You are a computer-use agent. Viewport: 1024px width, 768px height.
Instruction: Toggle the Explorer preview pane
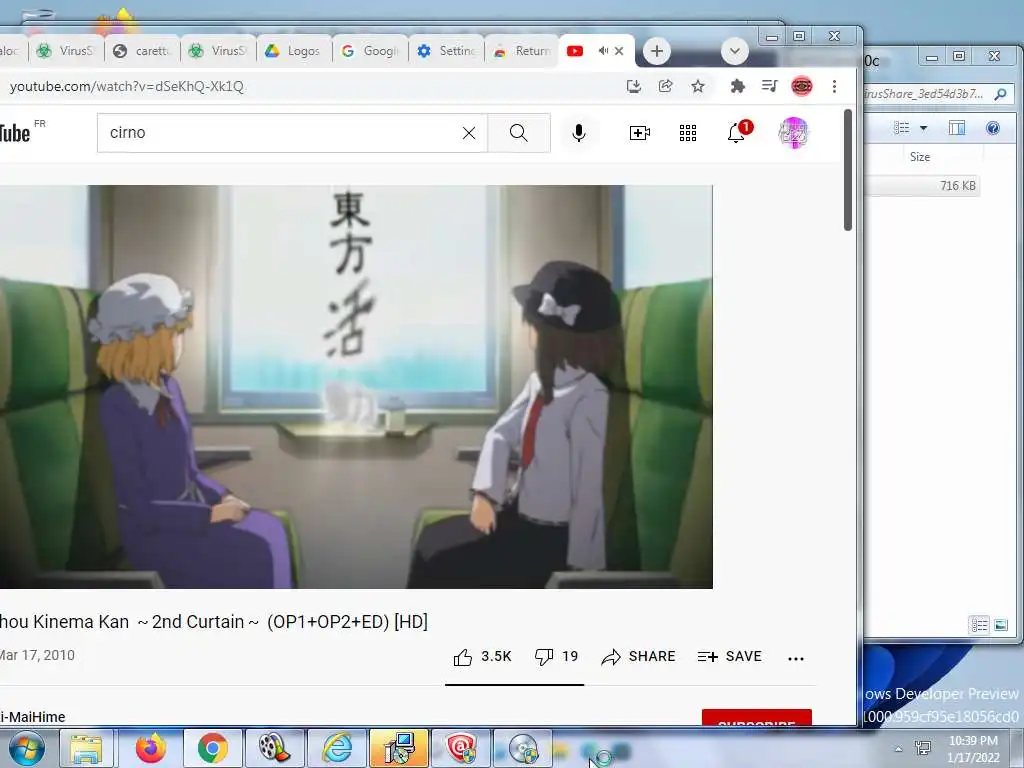[x=957, y=128]
